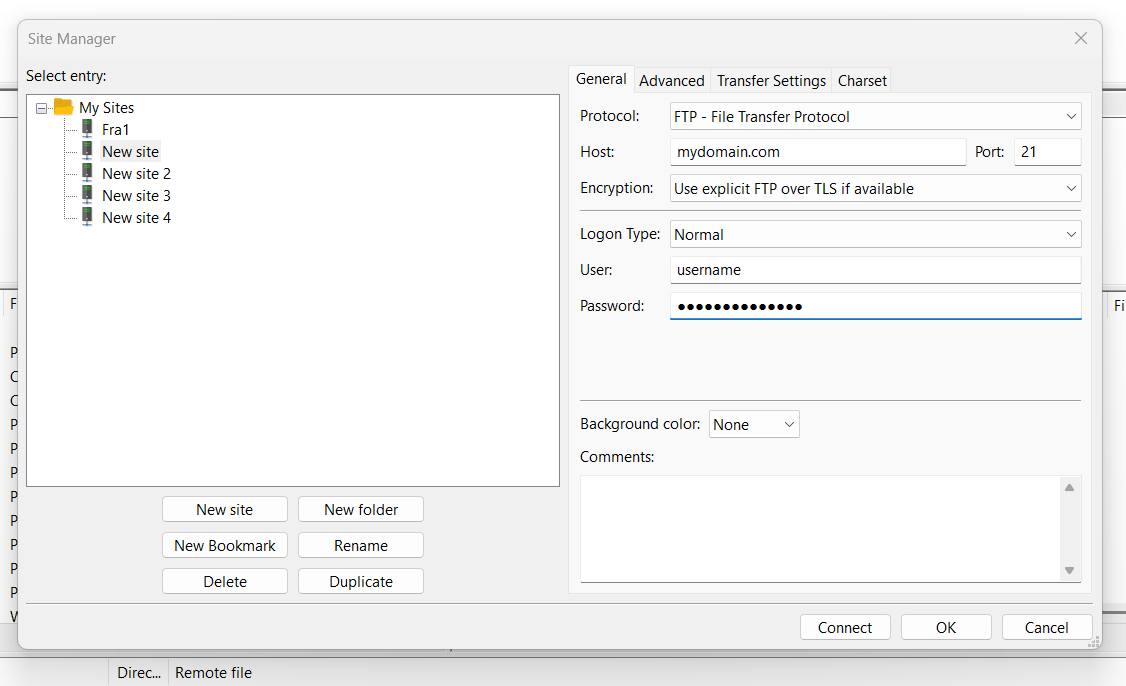Click the Connect button
Viewport: 1126px width, 686px height.
point(845,627)
